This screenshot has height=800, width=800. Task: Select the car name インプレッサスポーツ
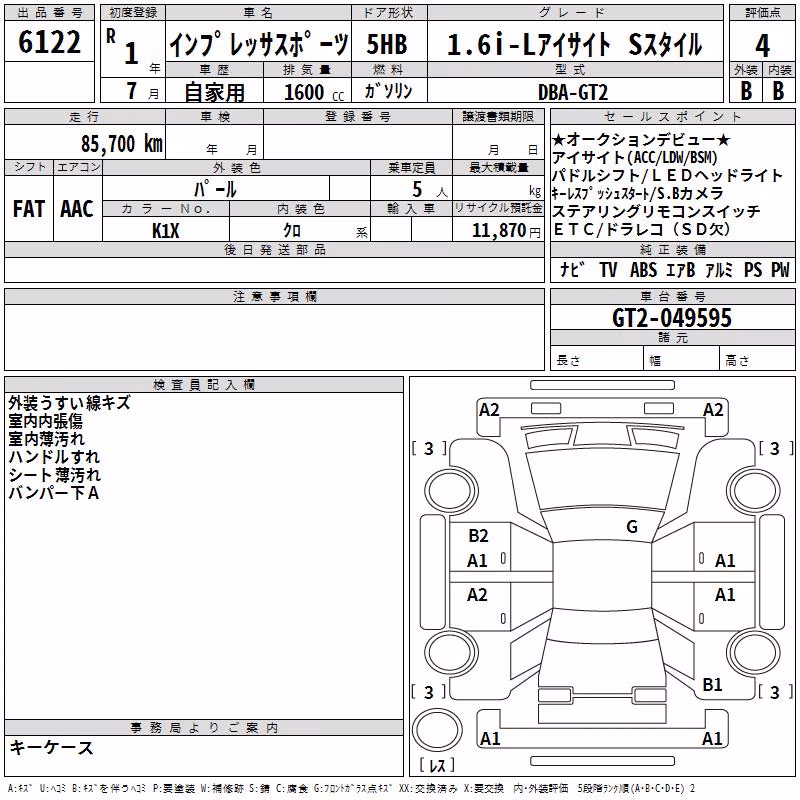(x=259, y=44)
